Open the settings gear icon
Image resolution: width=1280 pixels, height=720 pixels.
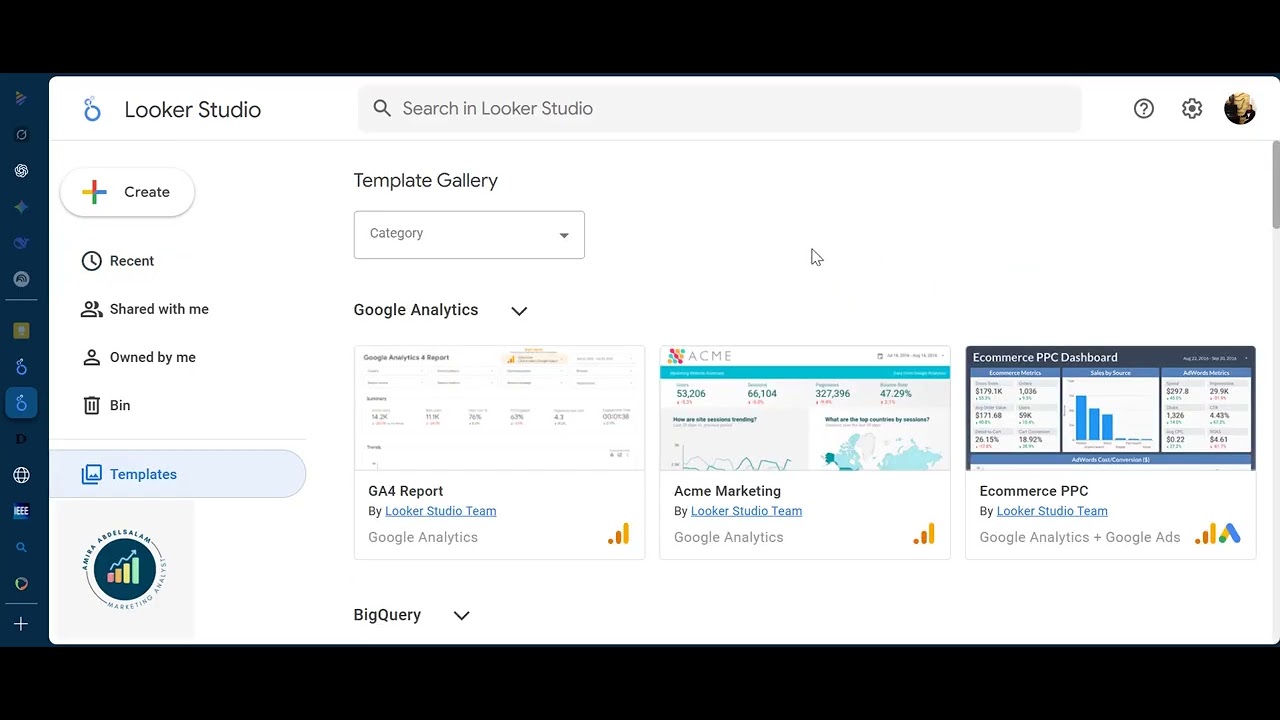(x=1192, y=109)
